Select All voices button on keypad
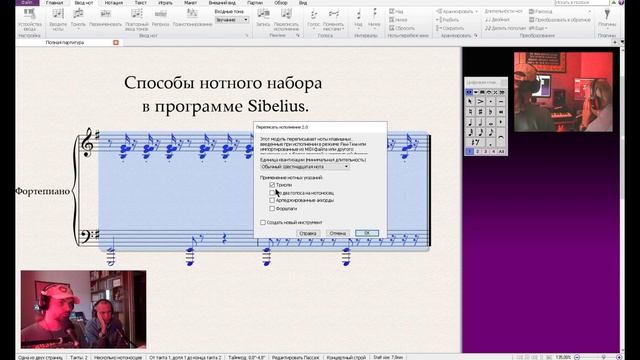This screenshot has width=640, height=360. coord(502,151)
